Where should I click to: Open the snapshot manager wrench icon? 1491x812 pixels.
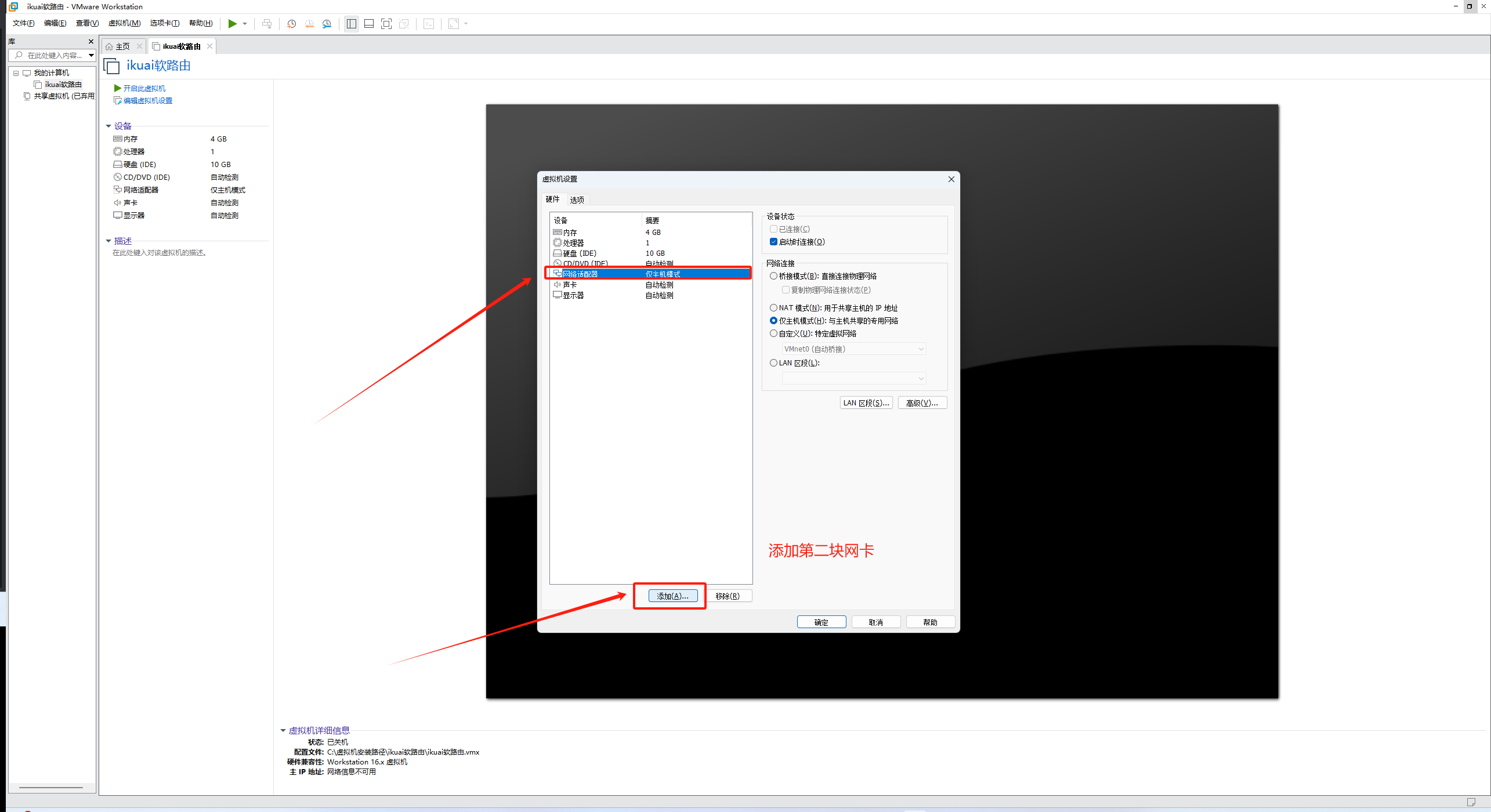tap(327, 24)
